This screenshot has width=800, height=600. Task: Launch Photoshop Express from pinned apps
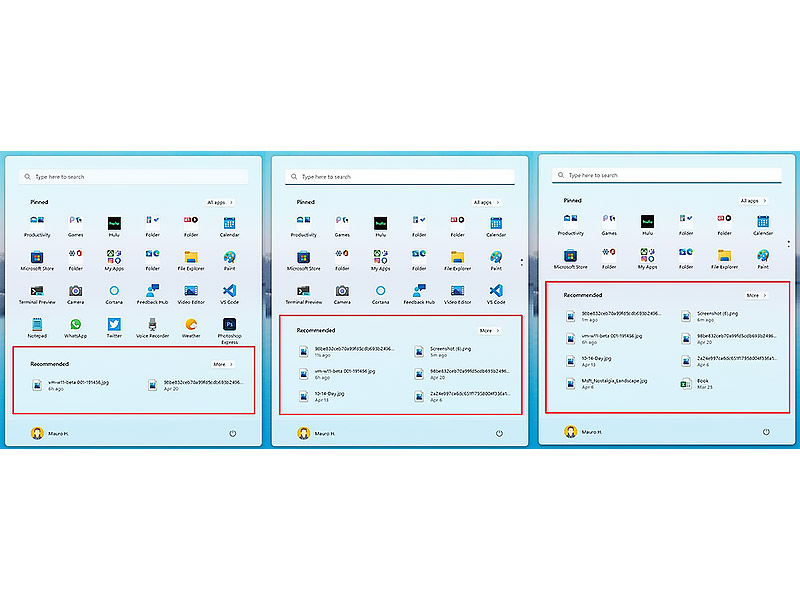229,325
